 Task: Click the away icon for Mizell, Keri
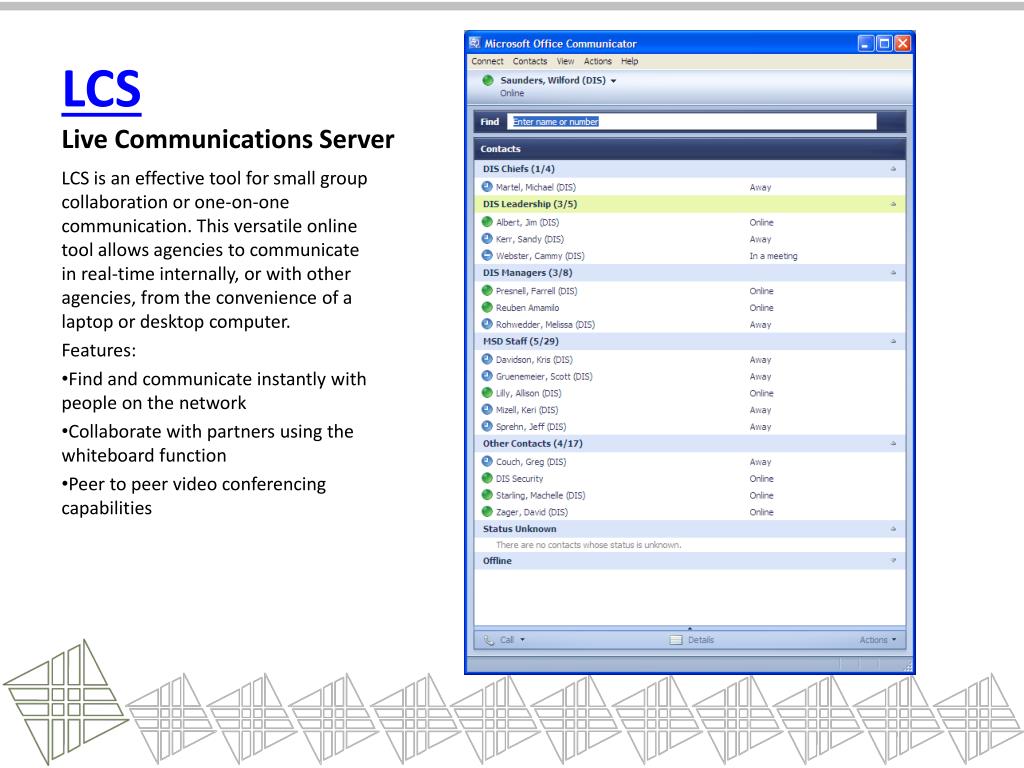point(487,410)
